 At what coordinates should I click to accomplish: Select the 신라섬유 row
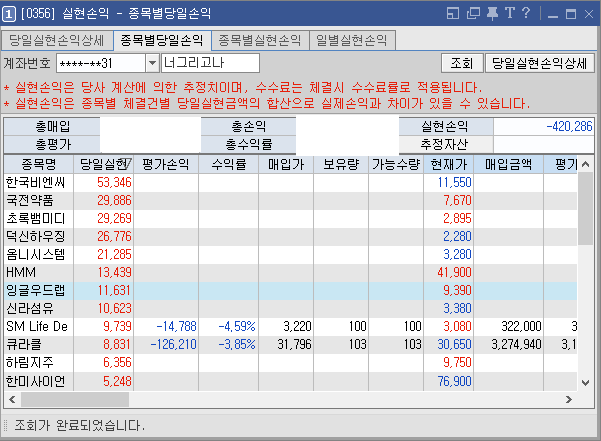(290, 308)
